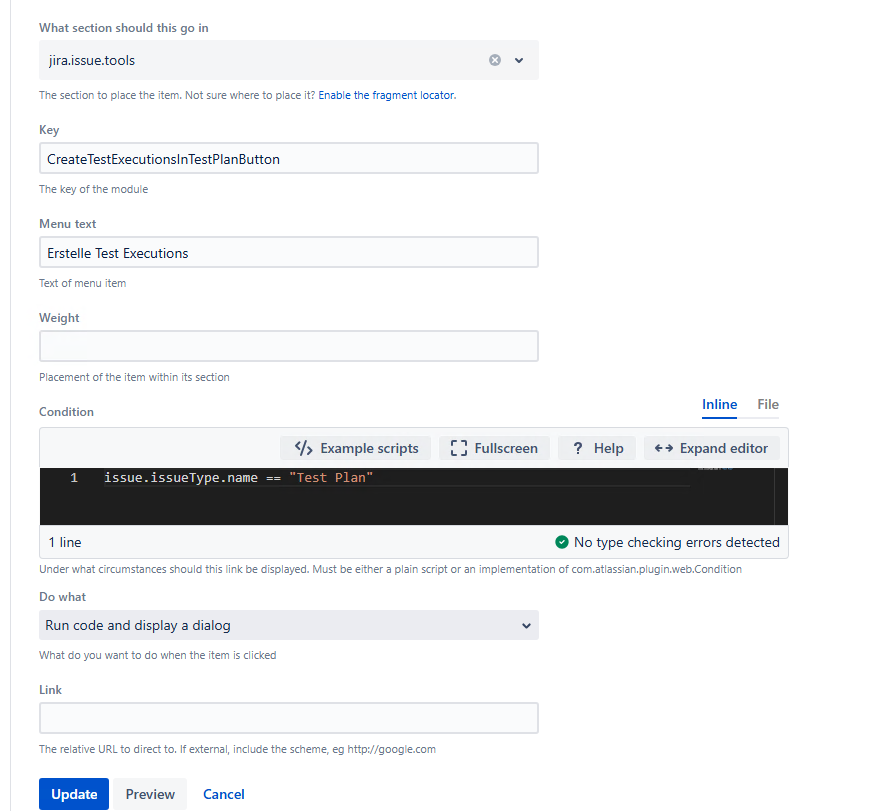This screenshot has width=893, height=811.
Task: Click the "Text of menu item" hint
Action: [x=83, y=283]
